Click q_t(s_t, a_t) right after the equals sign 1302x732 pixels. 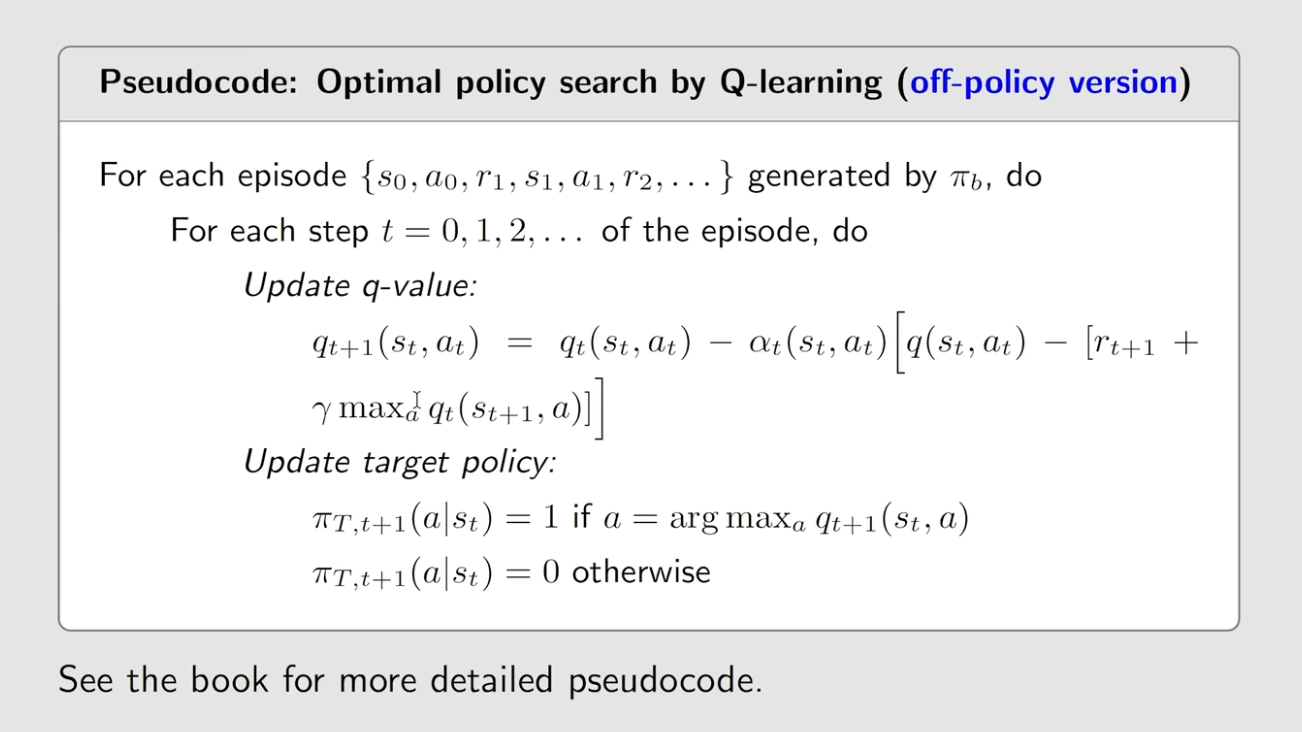625,344
